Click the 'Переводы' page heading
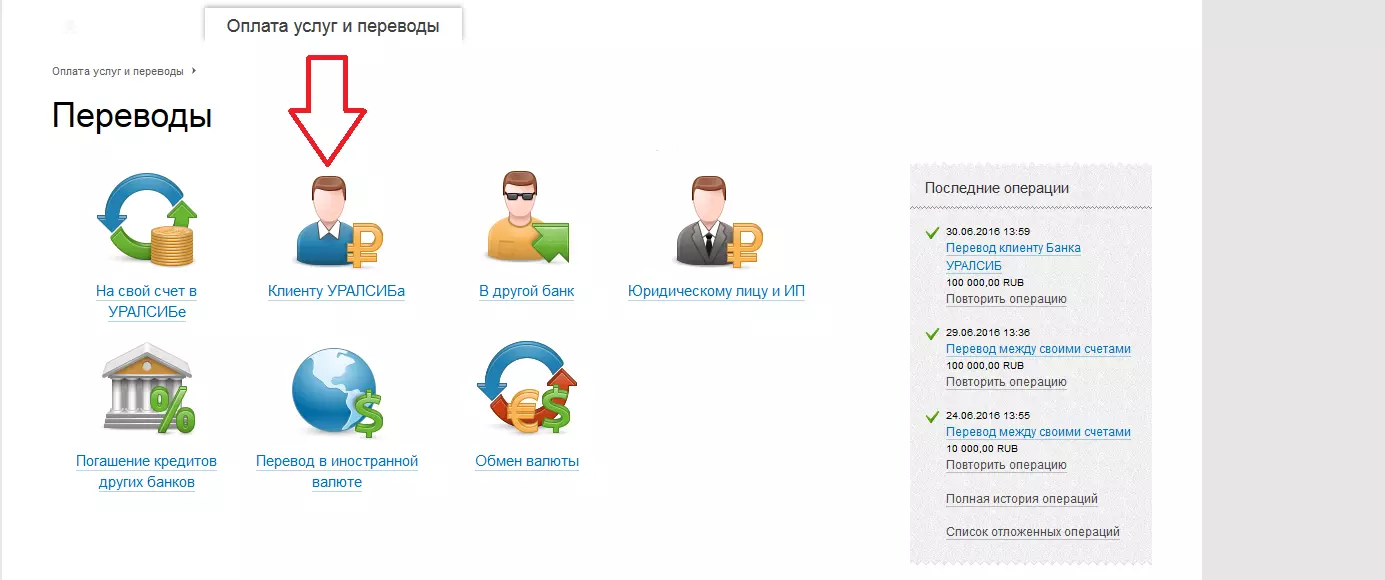 click(132, 116)
